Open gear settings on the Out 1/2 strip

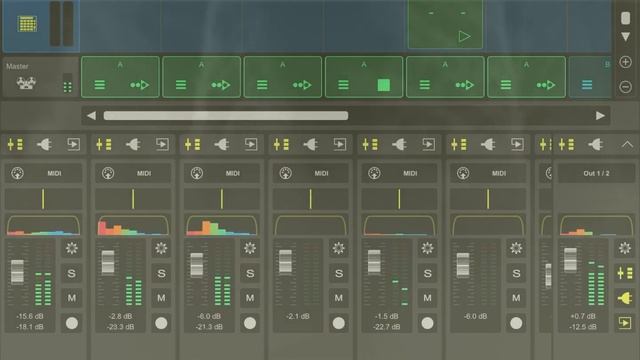pos(625,248)
